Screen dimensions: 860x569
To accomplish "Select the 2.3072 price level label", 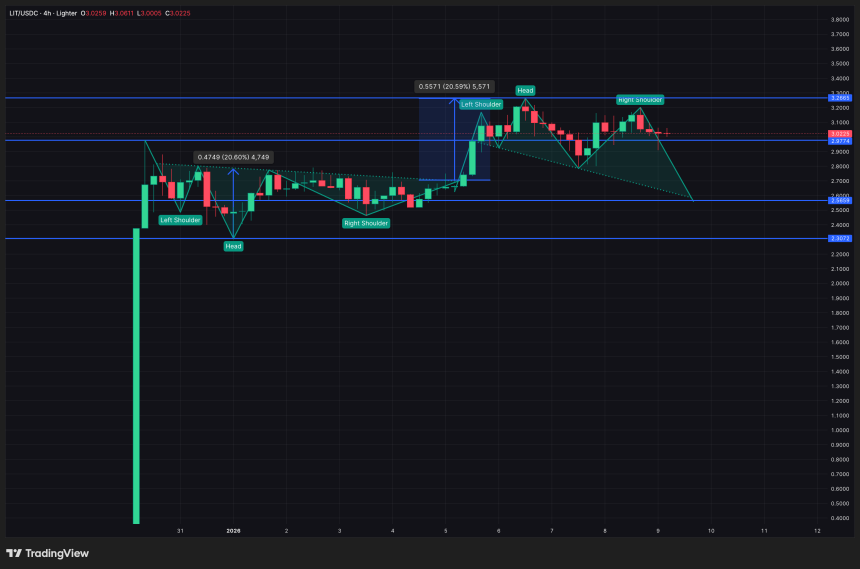I will [839, 238].
